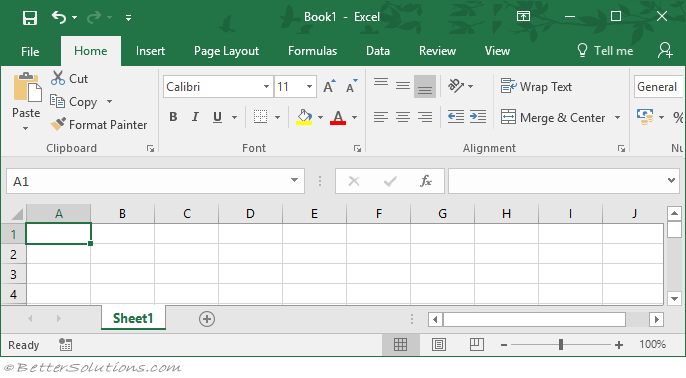Activate Format Painter
The image size is (686, 378).
coord(99,125)
